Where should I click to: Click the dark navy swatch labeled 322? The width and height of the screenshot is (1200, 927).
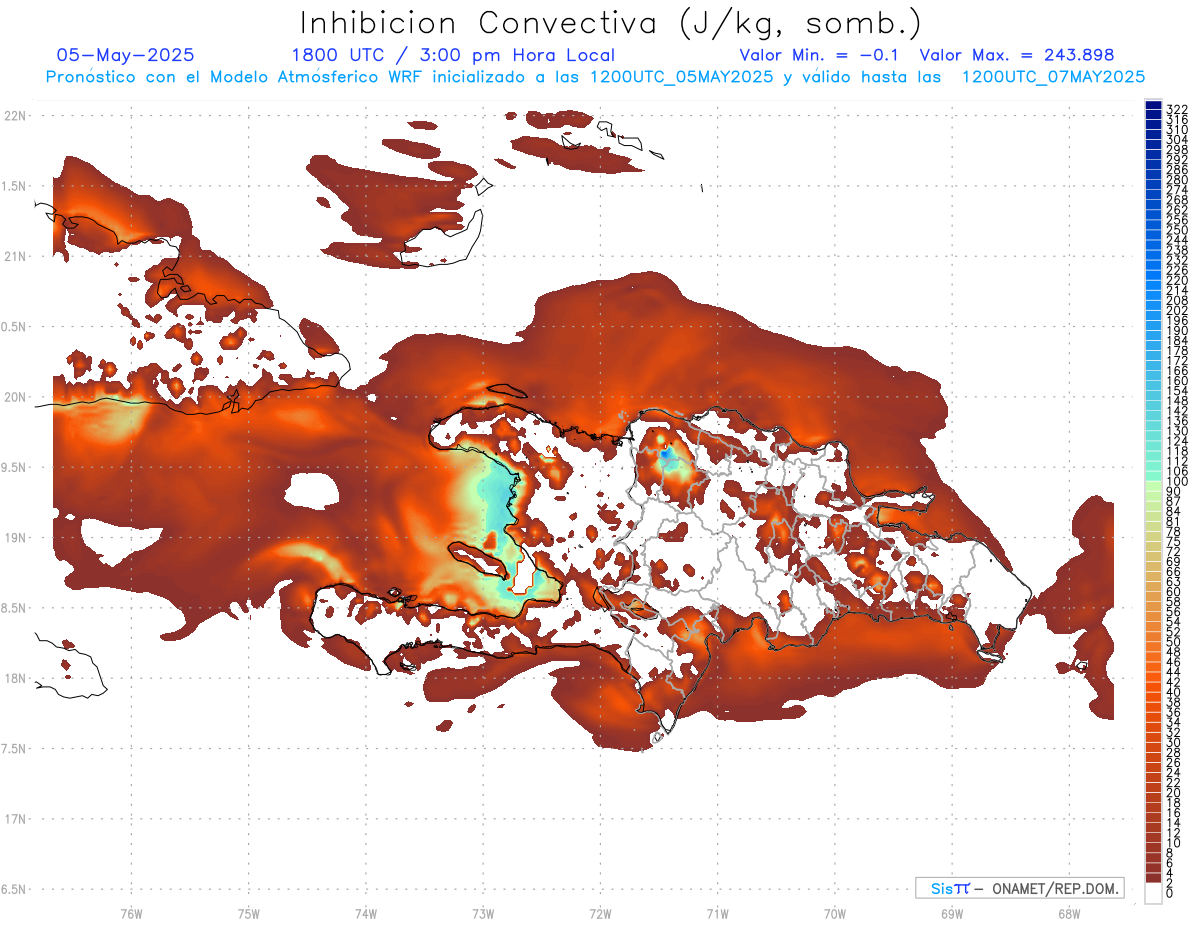tap(1153, 105)
